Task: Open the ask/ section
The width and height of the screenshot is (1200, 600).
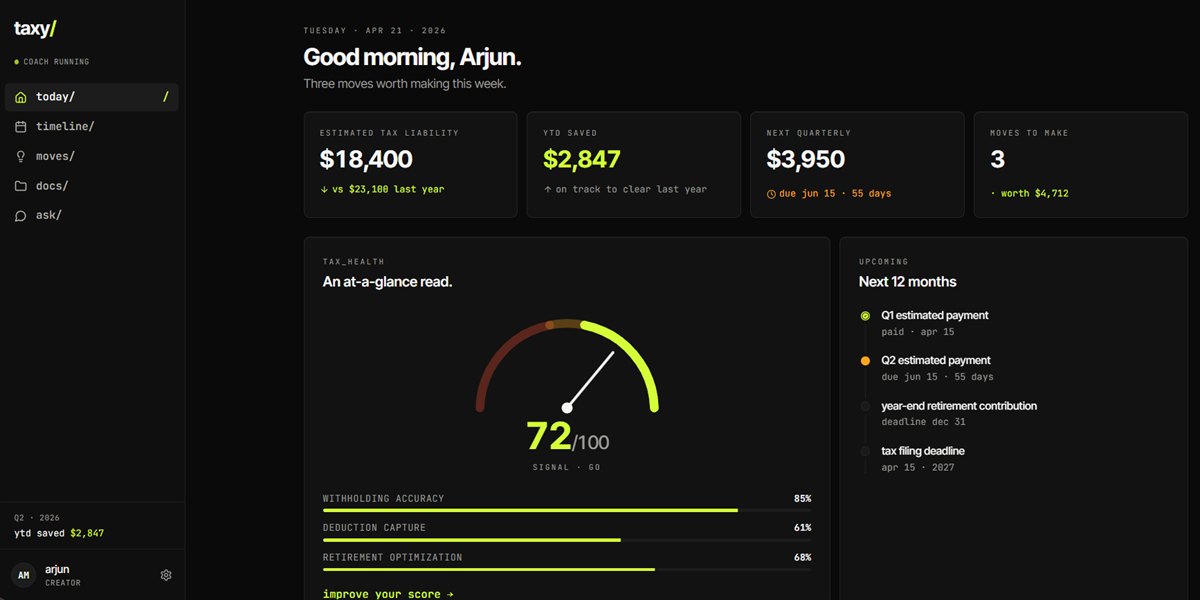Action: 92,215
